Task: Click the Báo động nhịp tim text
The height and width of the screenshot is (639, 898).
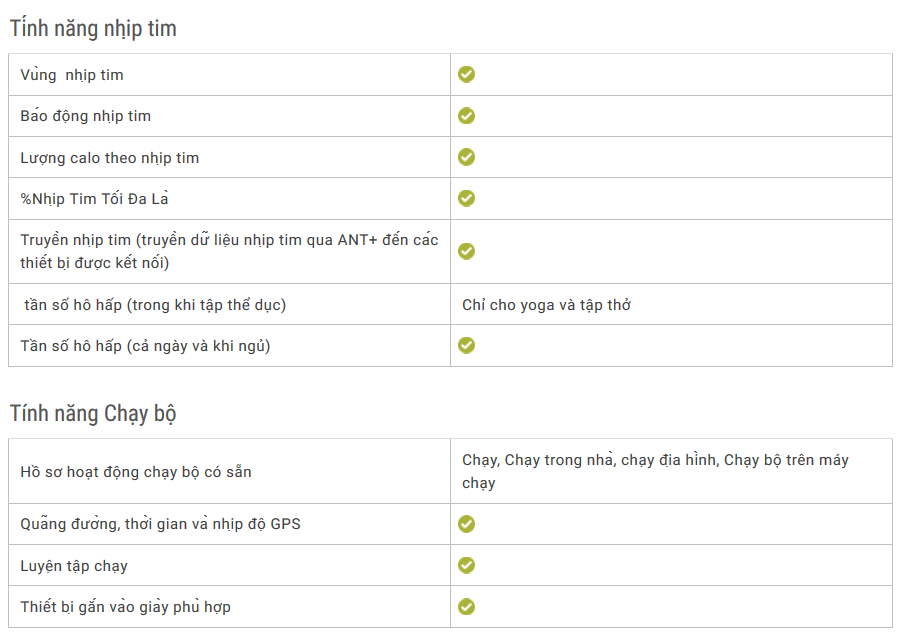Action: [x=85, y=116]
